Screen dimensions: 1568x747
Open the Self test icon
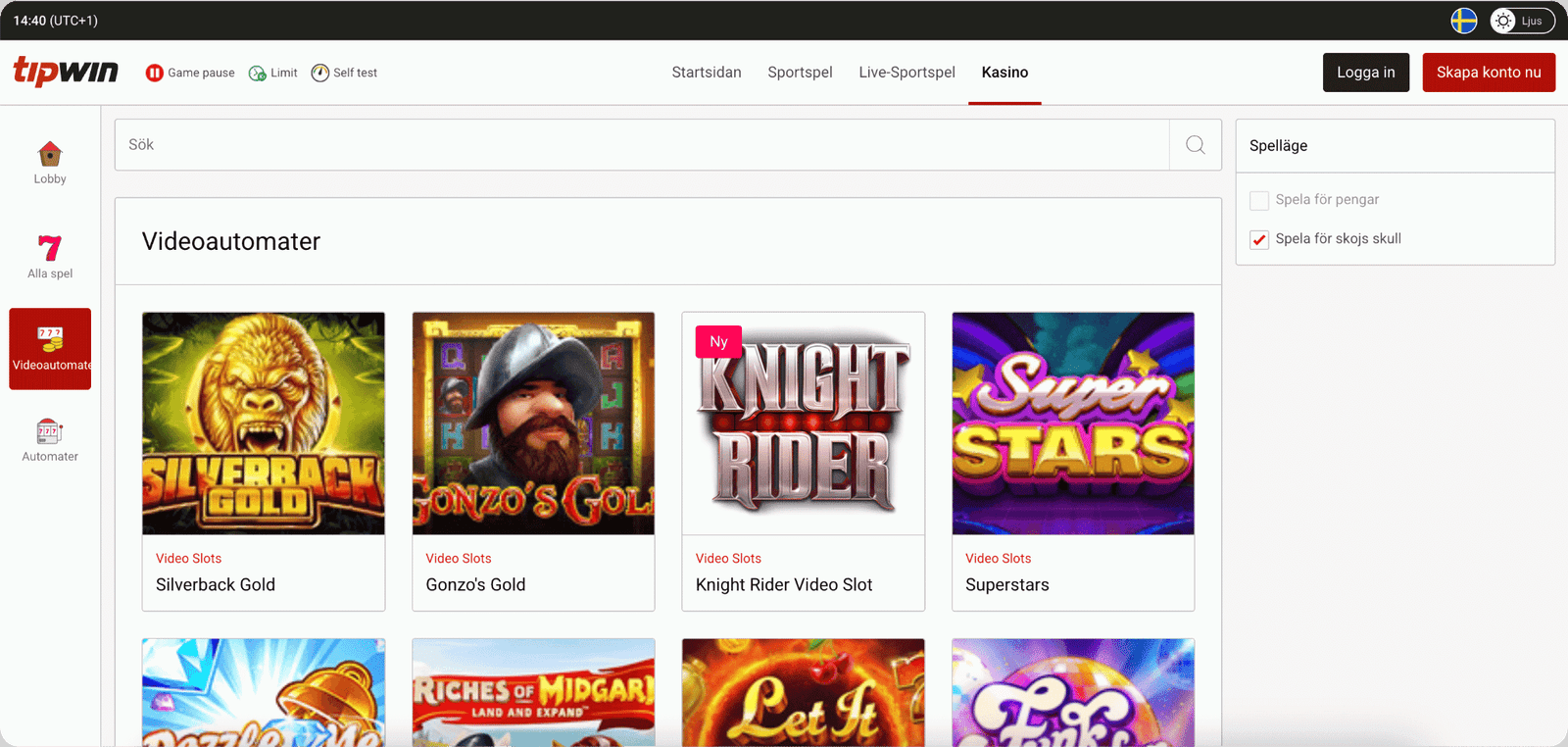(320, 74)
